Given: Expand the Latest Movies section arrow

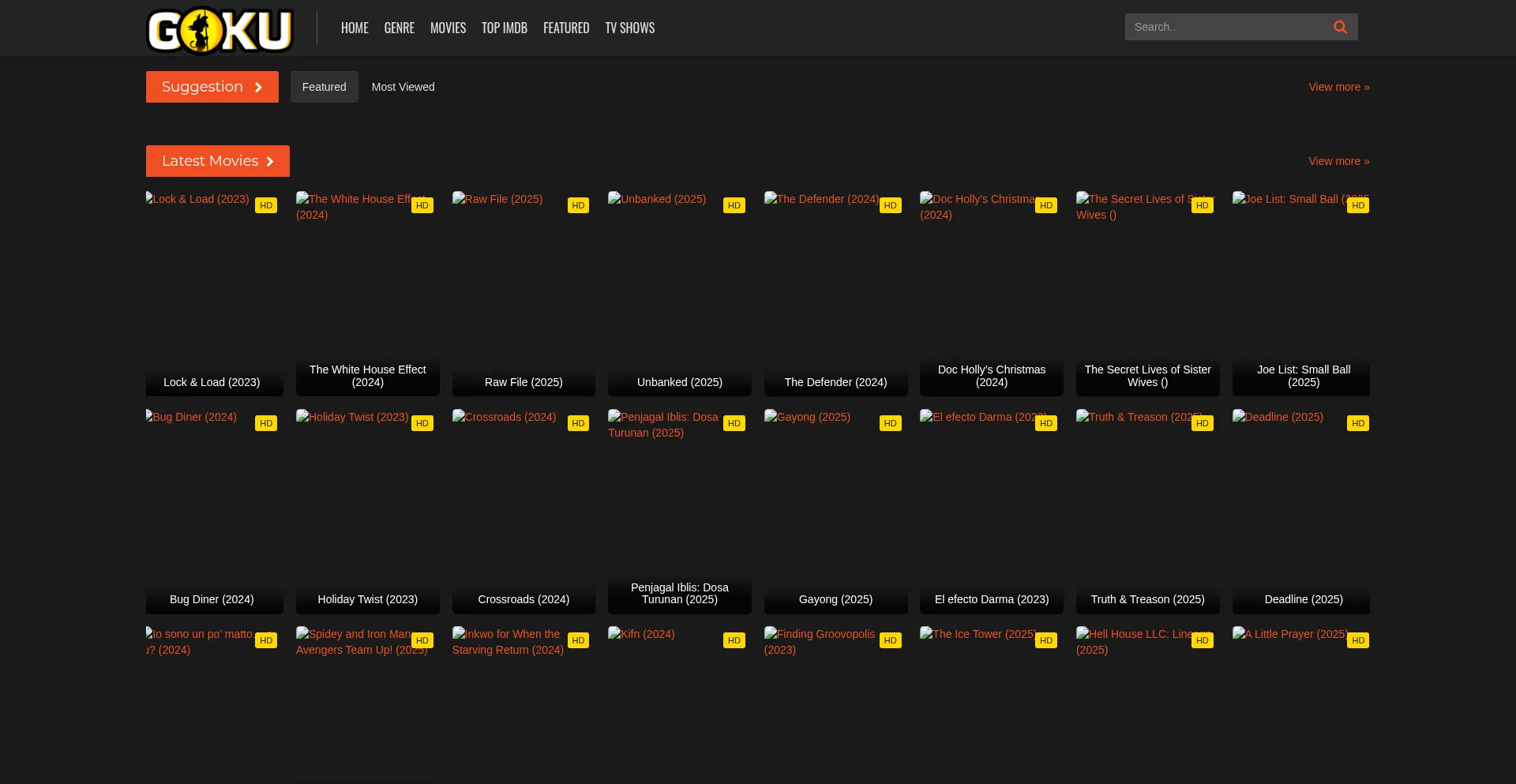Looking at the screenshot, I should pos(269,162).
